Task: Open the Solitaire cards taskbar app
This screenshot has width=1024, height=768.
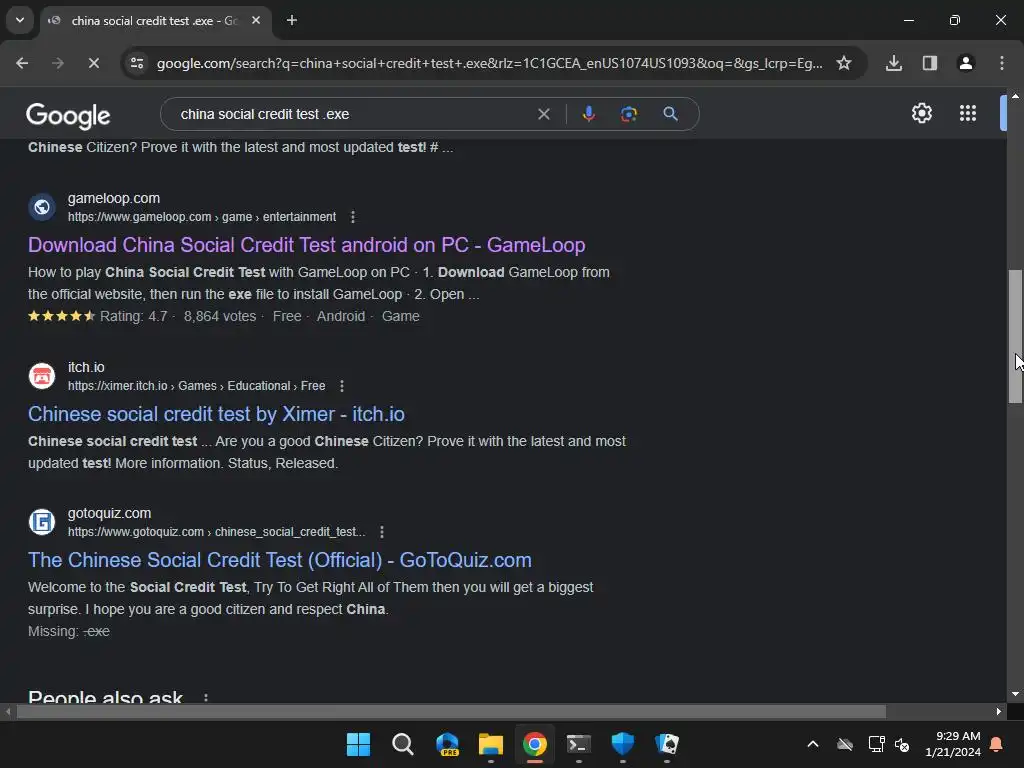Action: click(x=667, y=744)
